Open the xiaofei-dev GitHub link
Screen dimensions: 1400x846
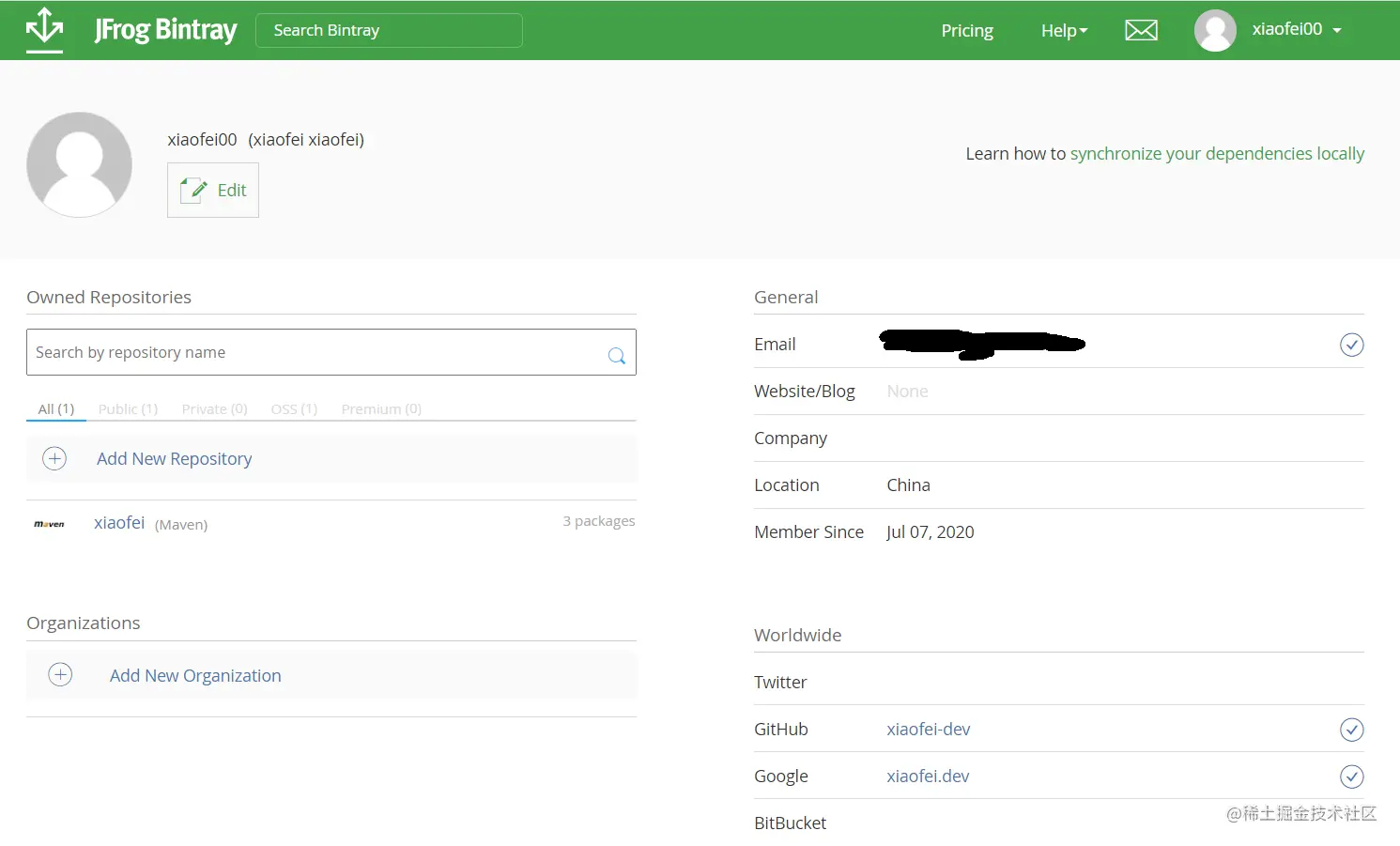pyautogui.click(x=928, y=729)
